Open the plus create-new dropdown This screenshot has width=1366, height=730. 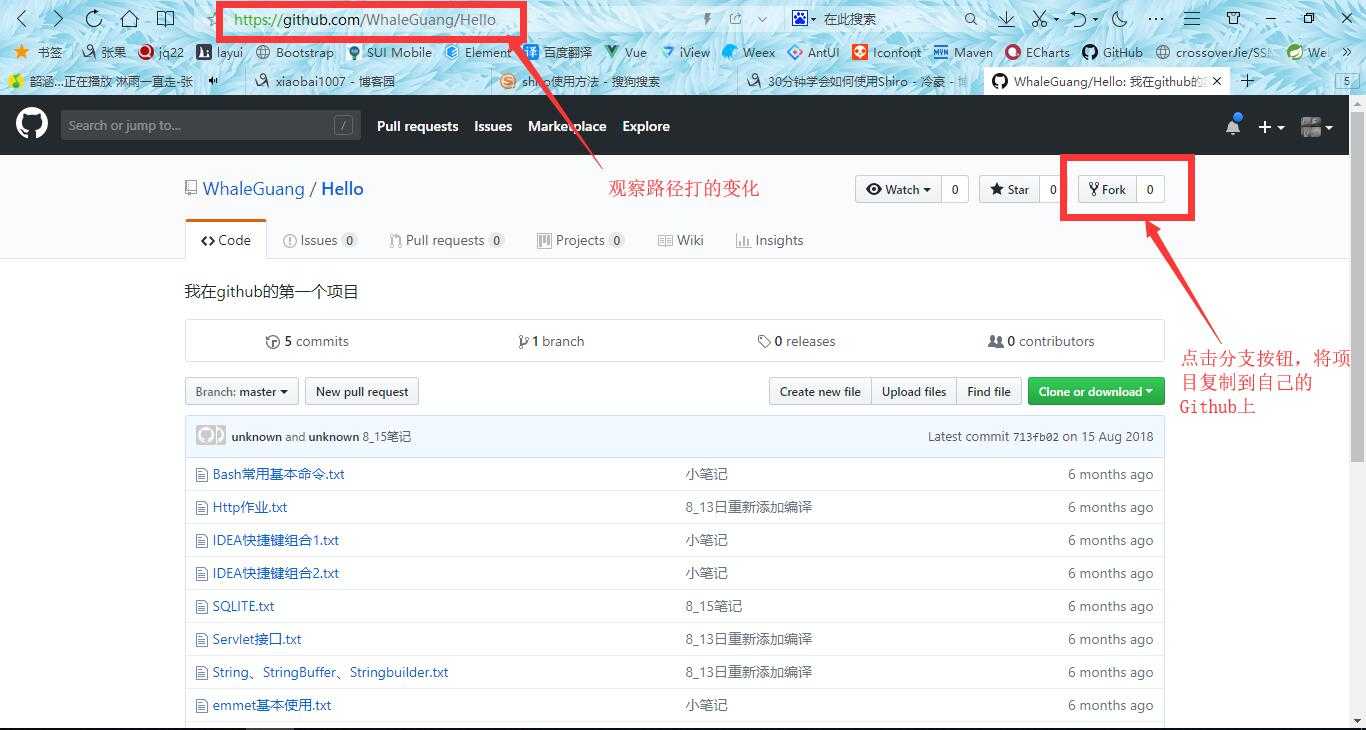click(1271, 127)
